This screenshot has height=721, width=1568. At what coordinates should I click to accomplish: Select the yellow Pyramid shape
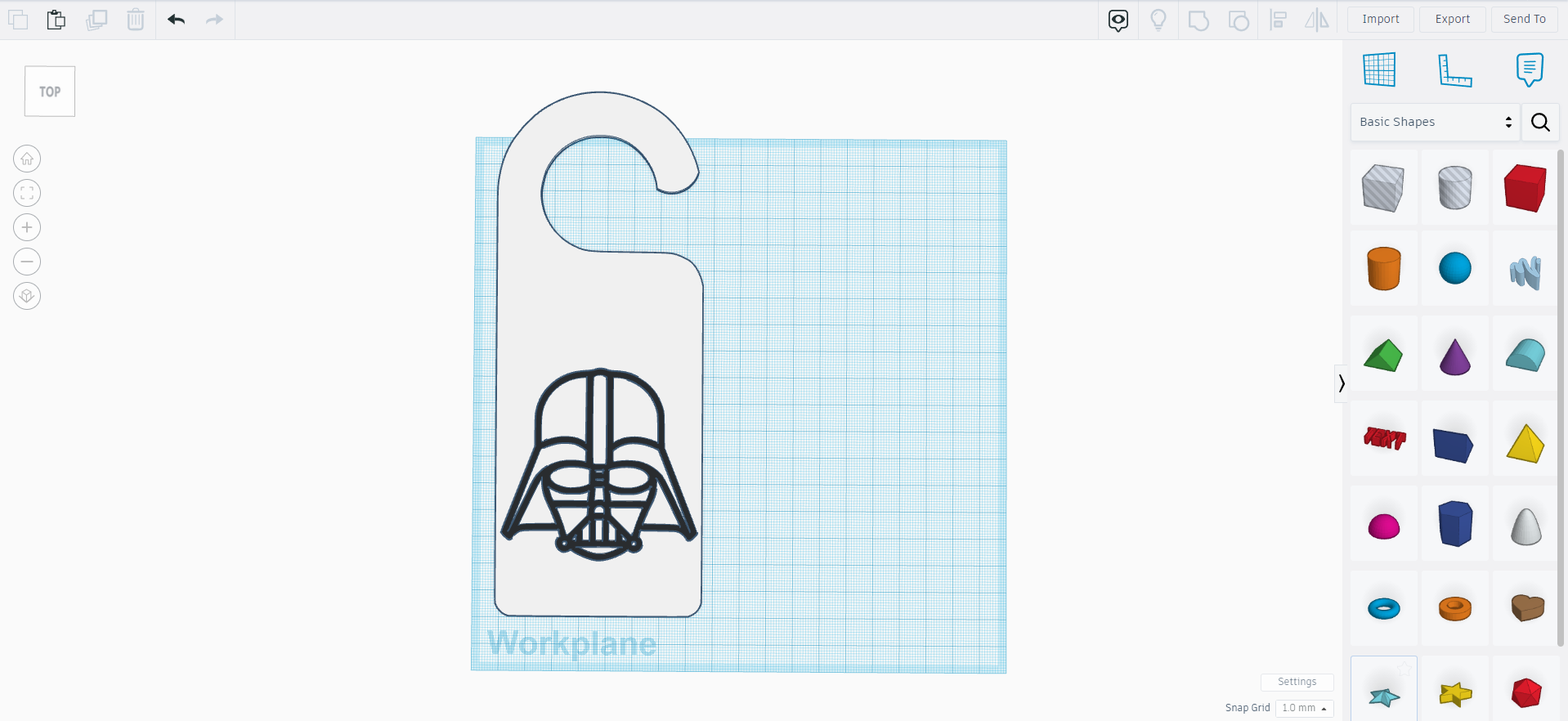pyautogui.click(x=1525, y=443)
